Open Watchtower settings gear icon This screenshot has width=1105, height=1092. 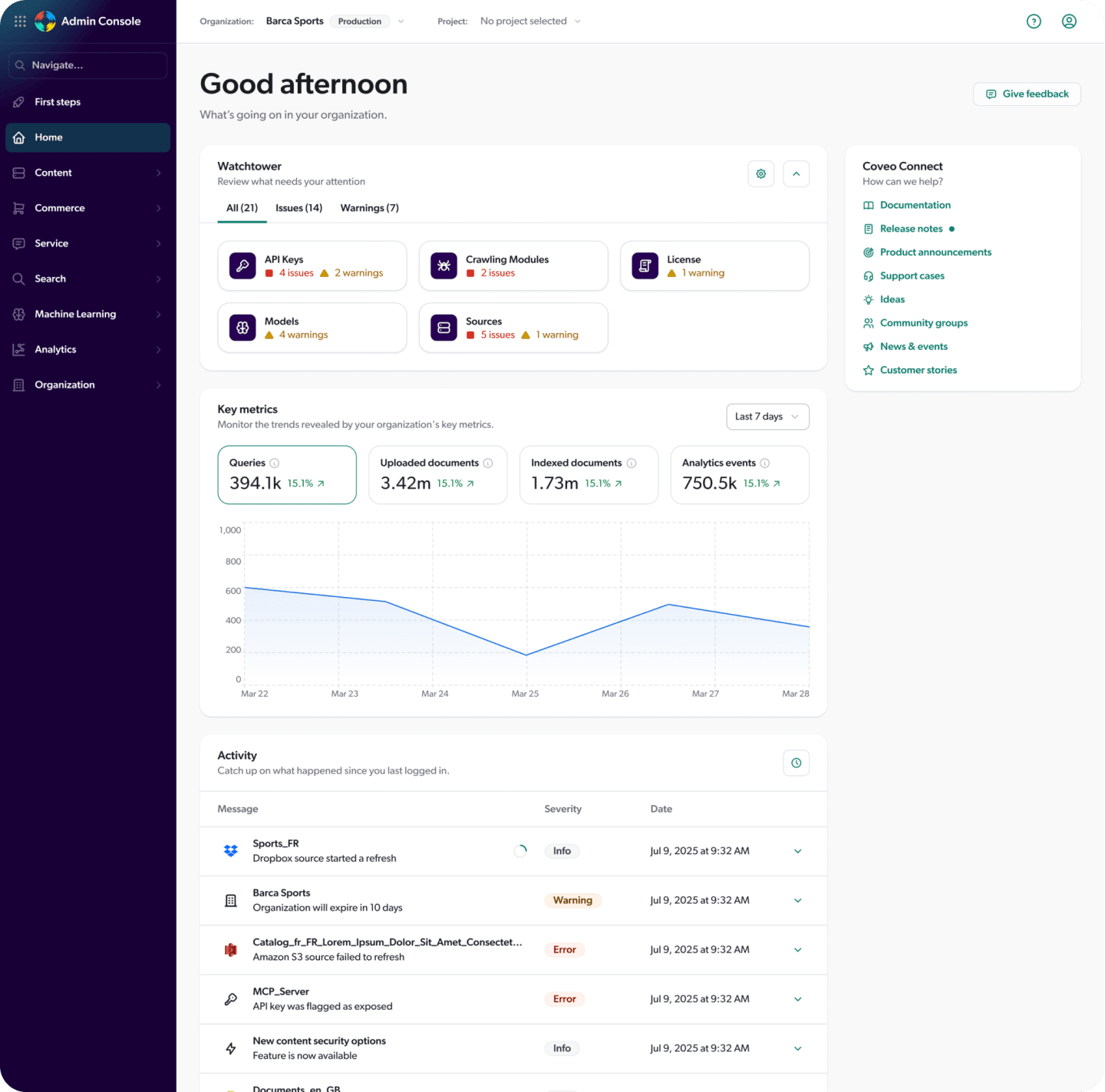tap(761, 174)
